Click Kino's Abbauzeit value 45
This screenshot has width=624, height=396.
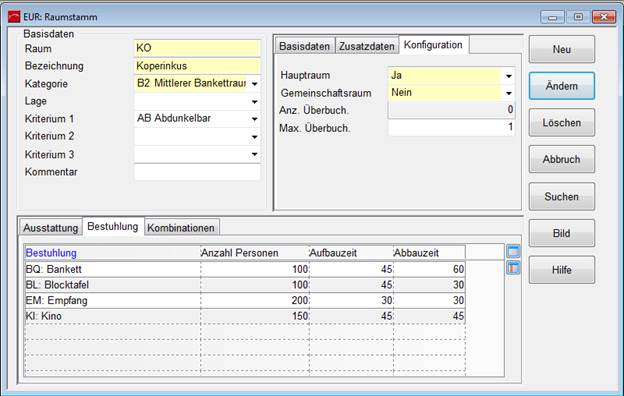[429, 316]
